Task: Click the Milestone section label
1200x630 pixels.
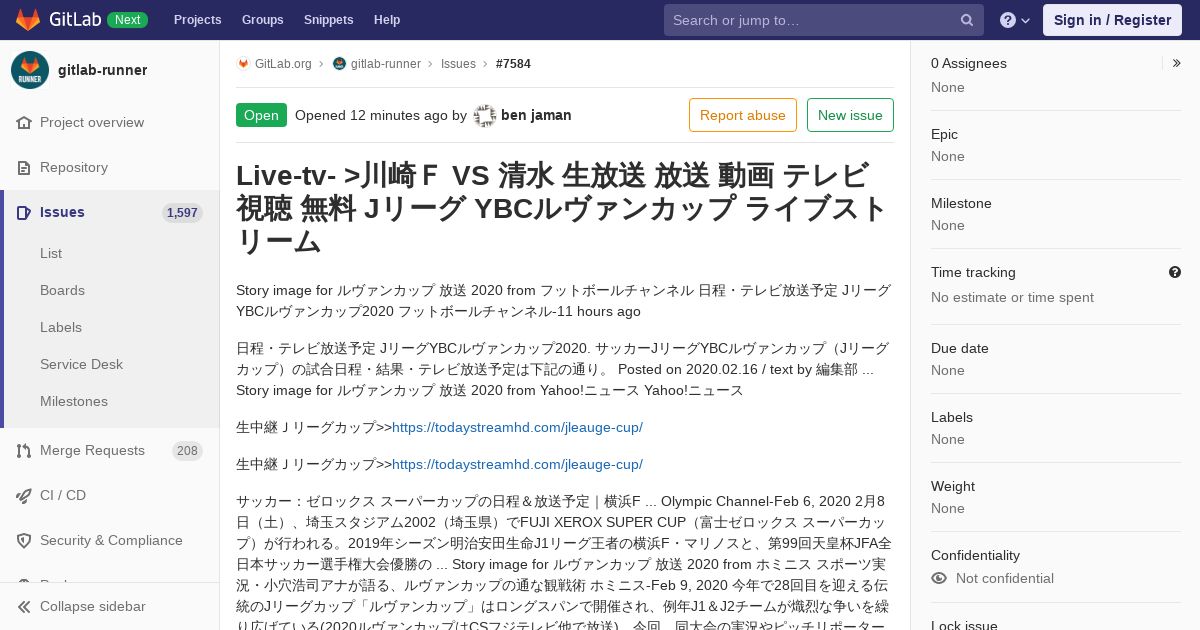Action: [961, 203]
